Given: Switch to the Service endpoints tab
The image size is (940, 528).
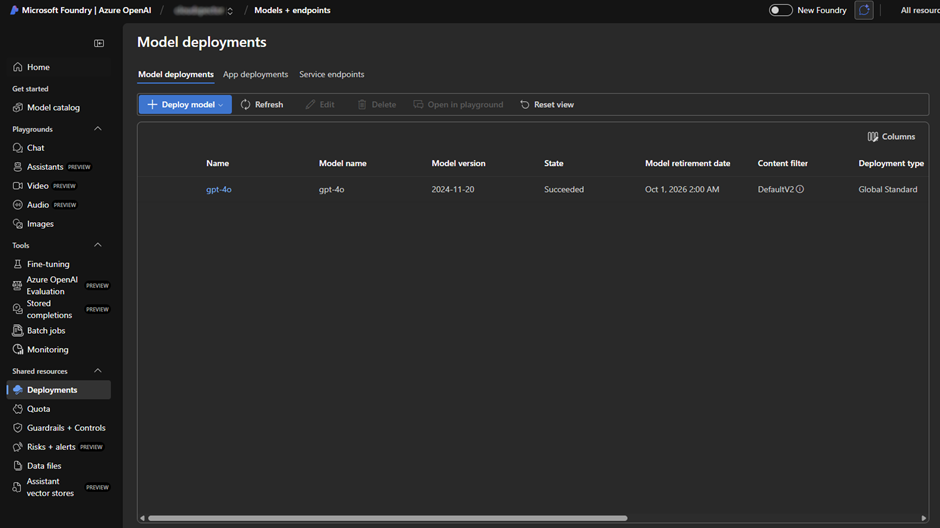Looking at the screenshot, I should coord(331,74).
